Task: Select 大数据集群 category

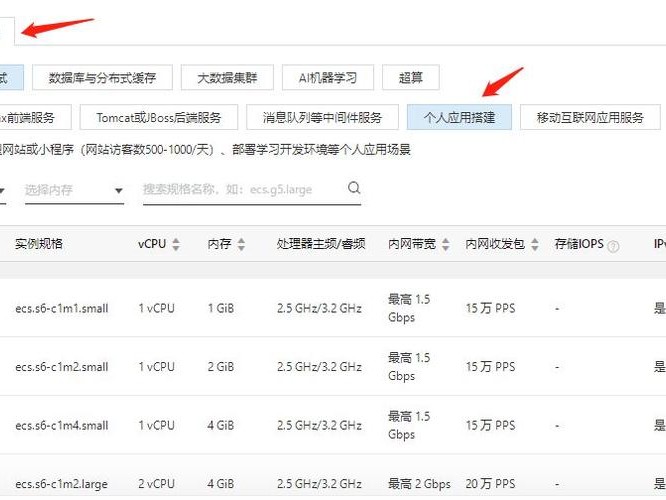Action: tap(227, 78)
